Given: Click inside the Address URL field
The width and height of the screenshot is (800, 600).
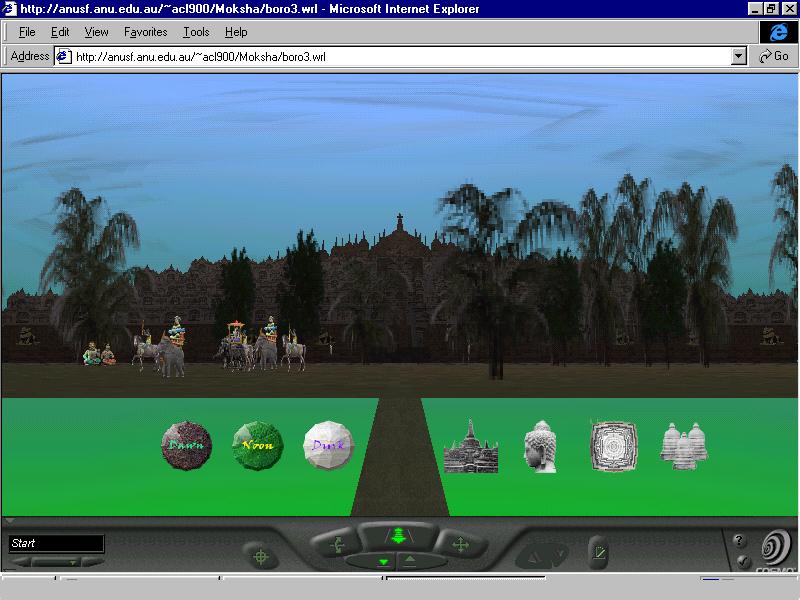Looking at the screenshot, I should 400,57.
